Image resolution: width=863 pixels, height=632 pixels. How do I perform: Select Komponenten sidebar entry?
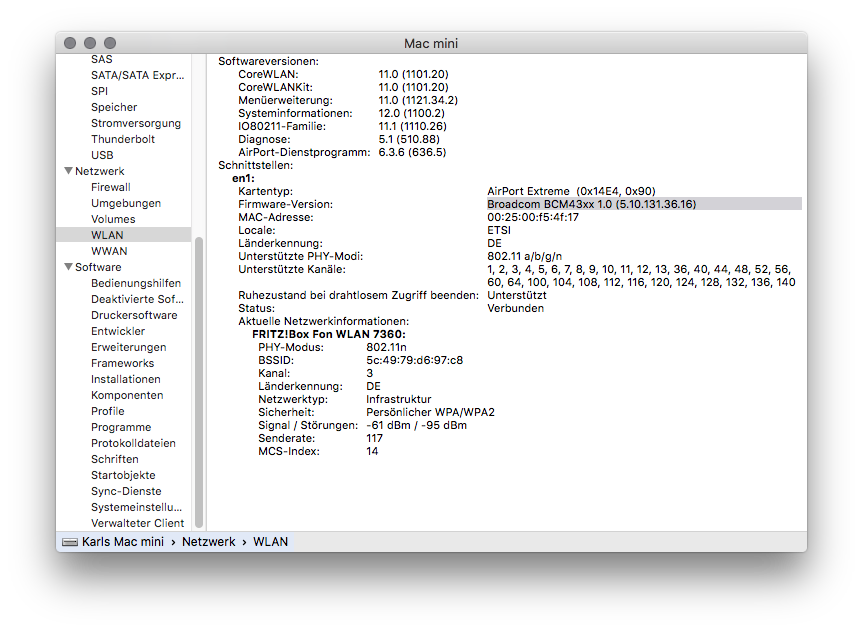coord(127,395)
